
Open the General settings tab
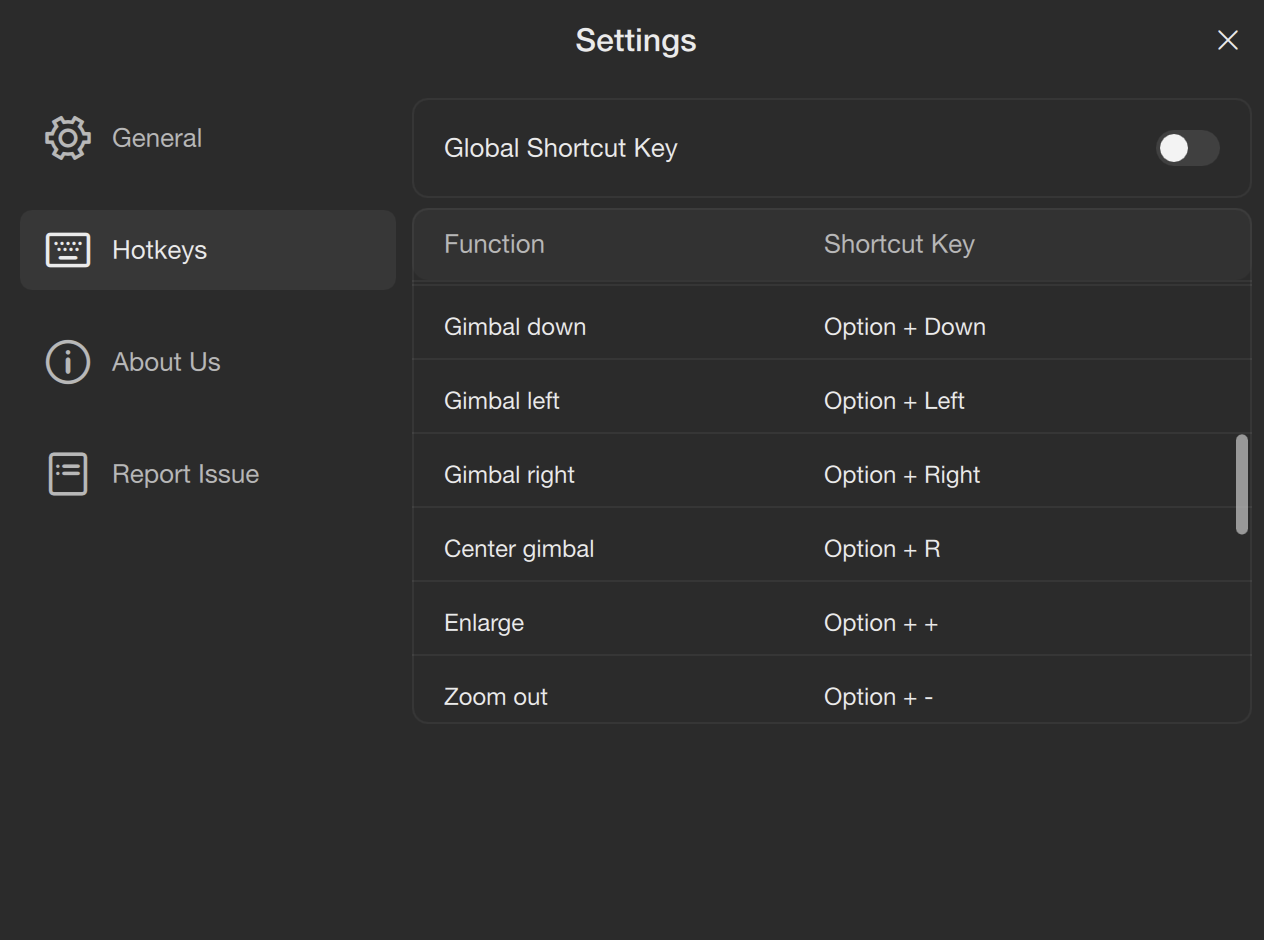coord(157,138)
